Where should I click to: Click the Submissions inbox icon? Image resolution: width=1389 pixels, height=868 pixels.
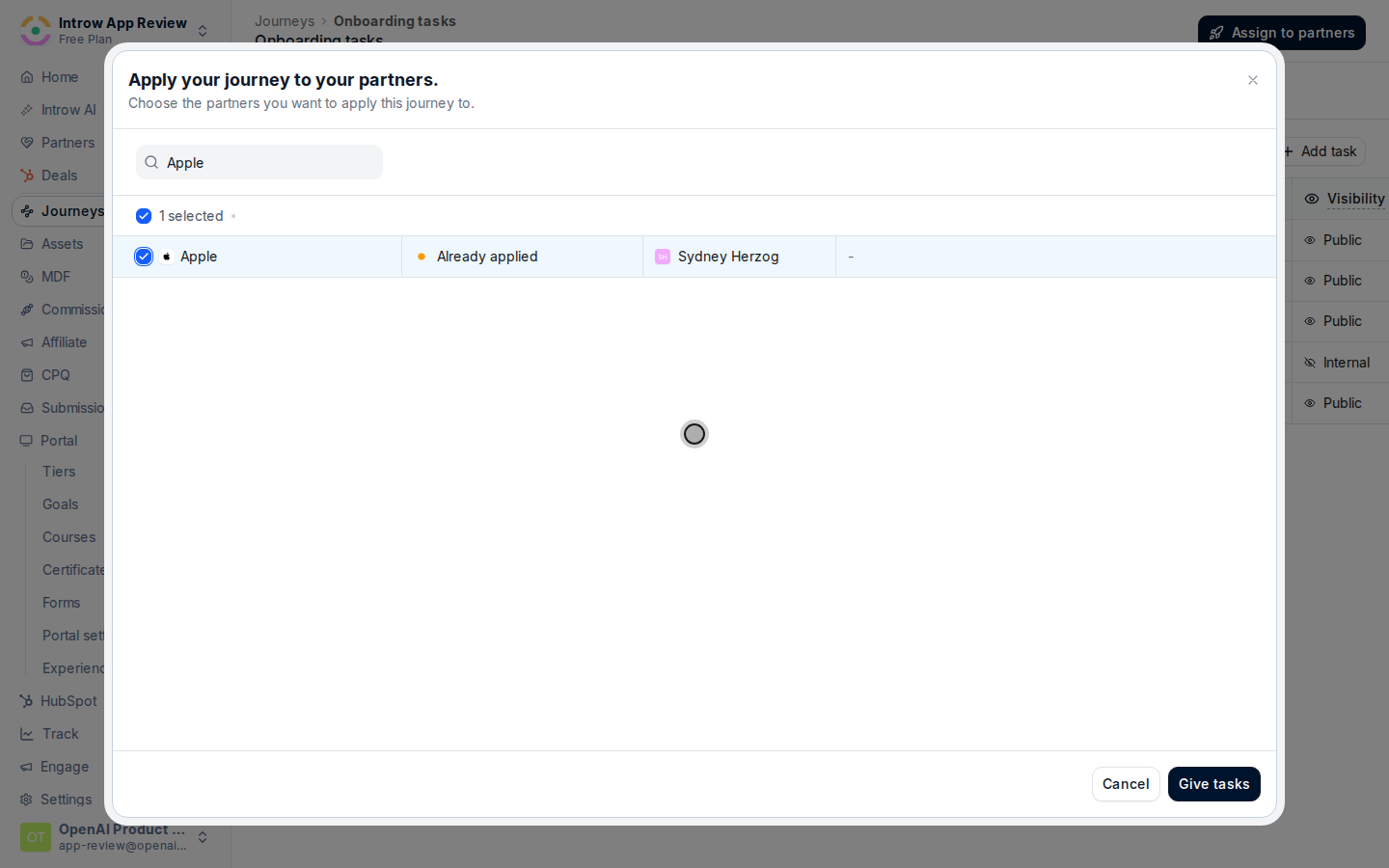[27, 408]
